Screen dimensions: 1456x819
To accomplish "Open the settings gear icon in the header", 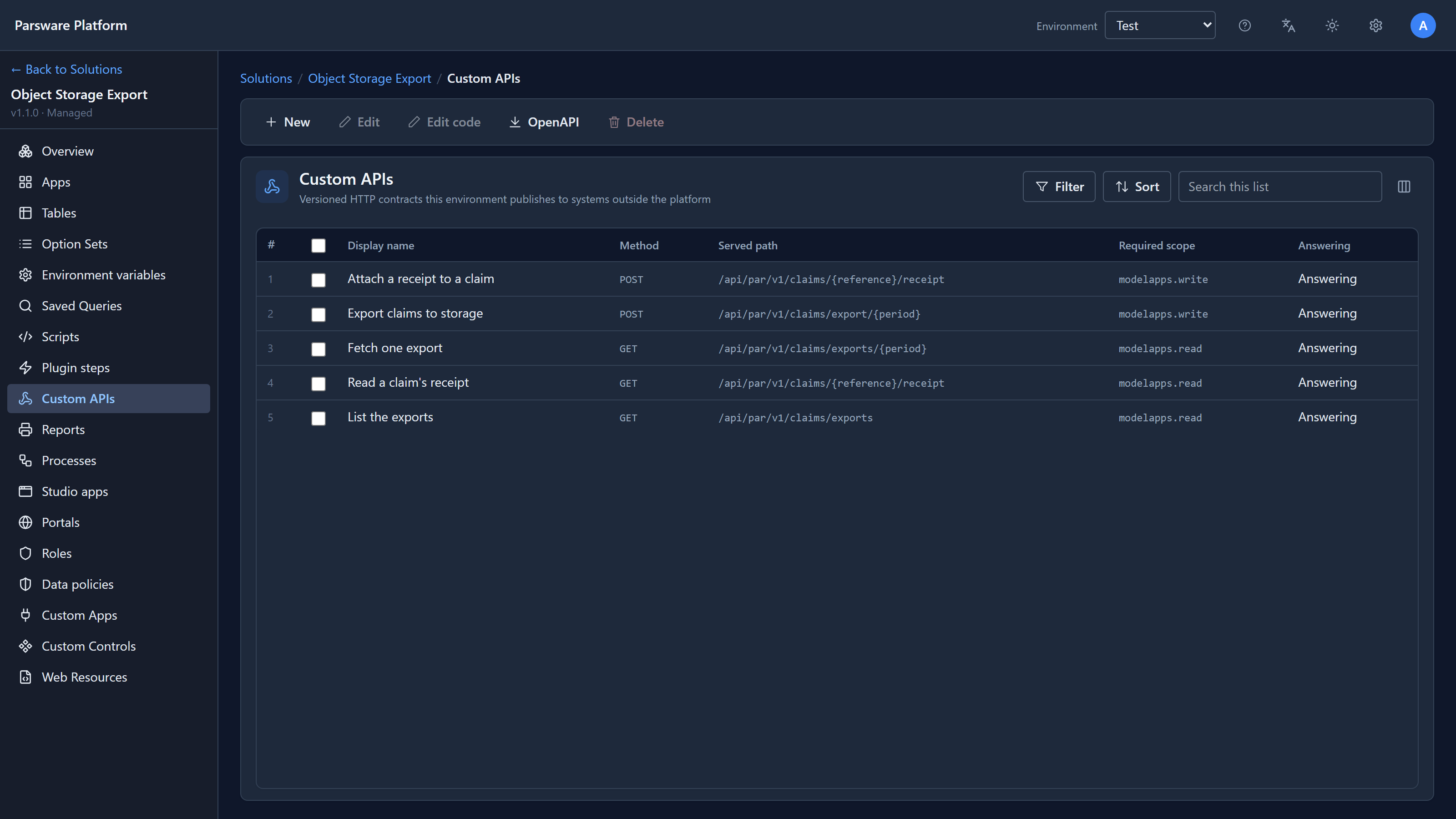I will (x=1376, y=25).
